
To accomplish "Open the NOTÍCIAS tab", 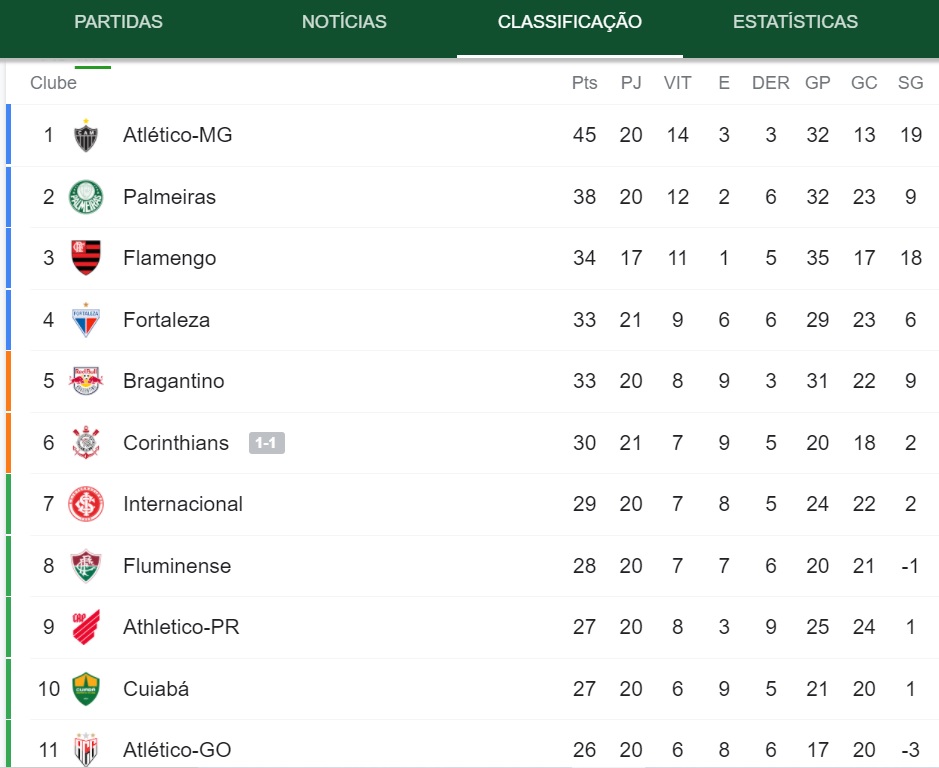I will point(344,22).
